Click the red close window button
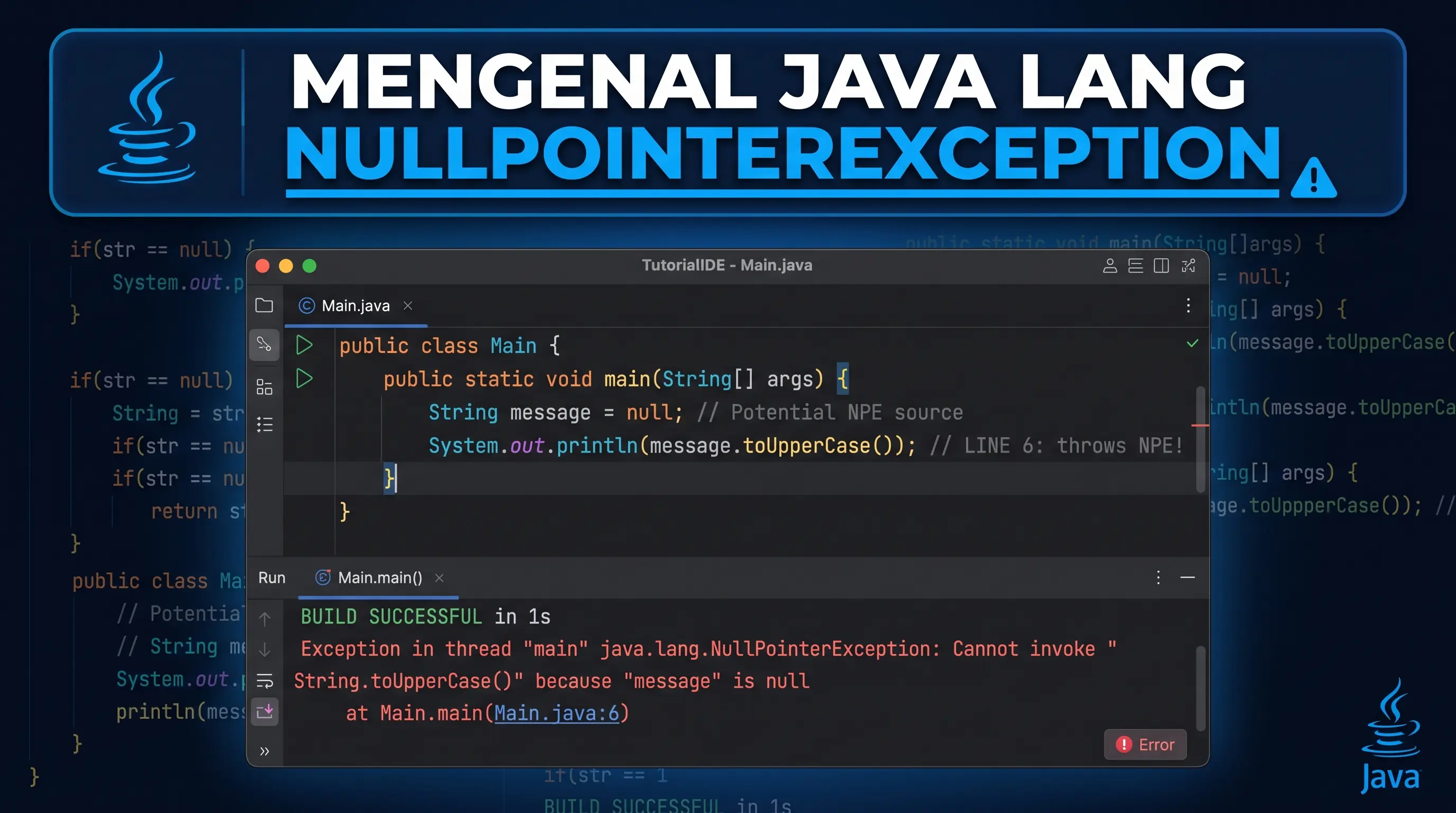The height and width of the screenshot is (813, 1456). click(x=262, y=266)
